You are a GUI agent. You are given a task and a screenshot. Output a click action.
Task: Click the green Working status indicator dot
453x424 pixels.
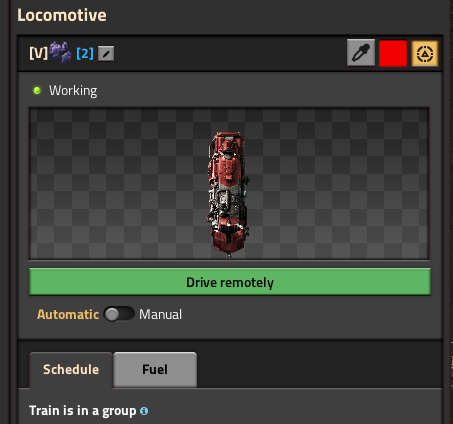(37, 90)
